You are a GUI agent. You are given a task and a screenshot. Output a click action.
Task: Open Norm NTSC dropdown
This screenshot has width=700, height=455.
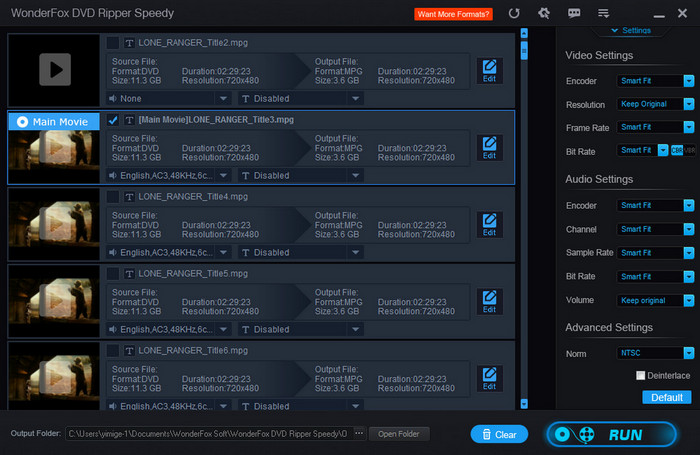[x=655, y=353]
